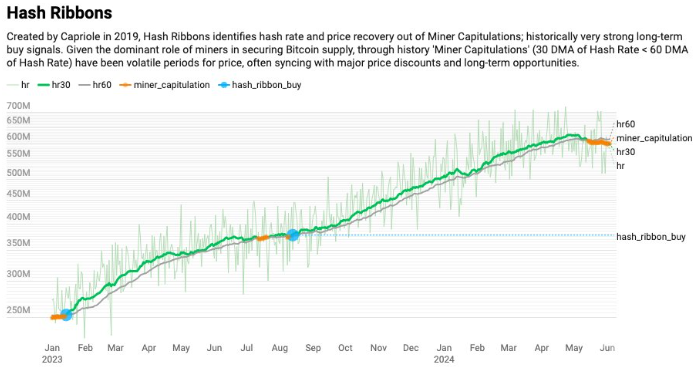Click the 700M y-axis label
This screenshot has width=696, height=367.
19,106
